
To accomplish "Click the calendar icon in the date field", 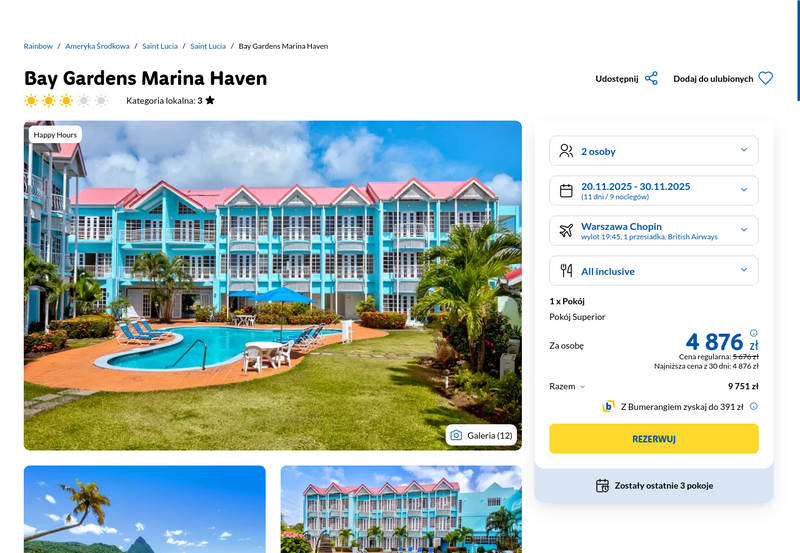I will [x=566, y=190].
